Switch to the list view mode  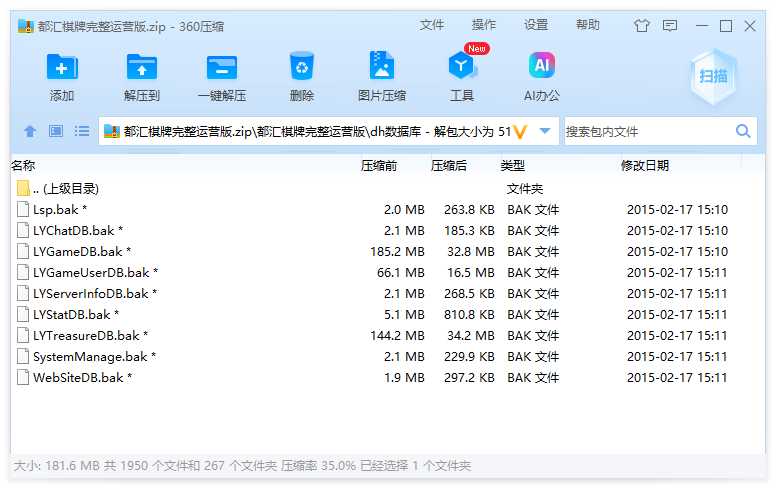pyautogui.click(x=82, y=131)
